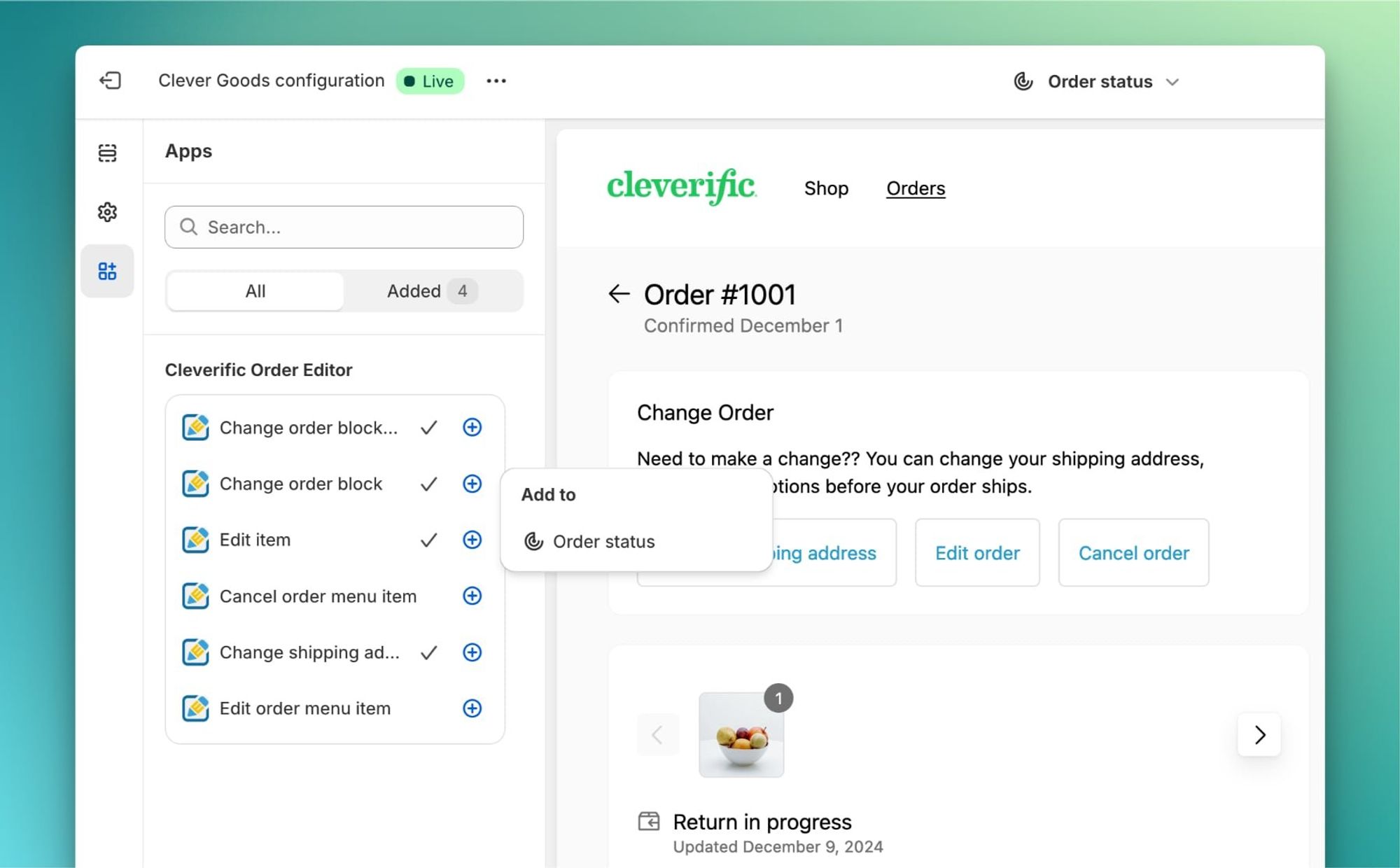Open the settings gear in sidebar
Screen dimensions: 1400x868
107,212
